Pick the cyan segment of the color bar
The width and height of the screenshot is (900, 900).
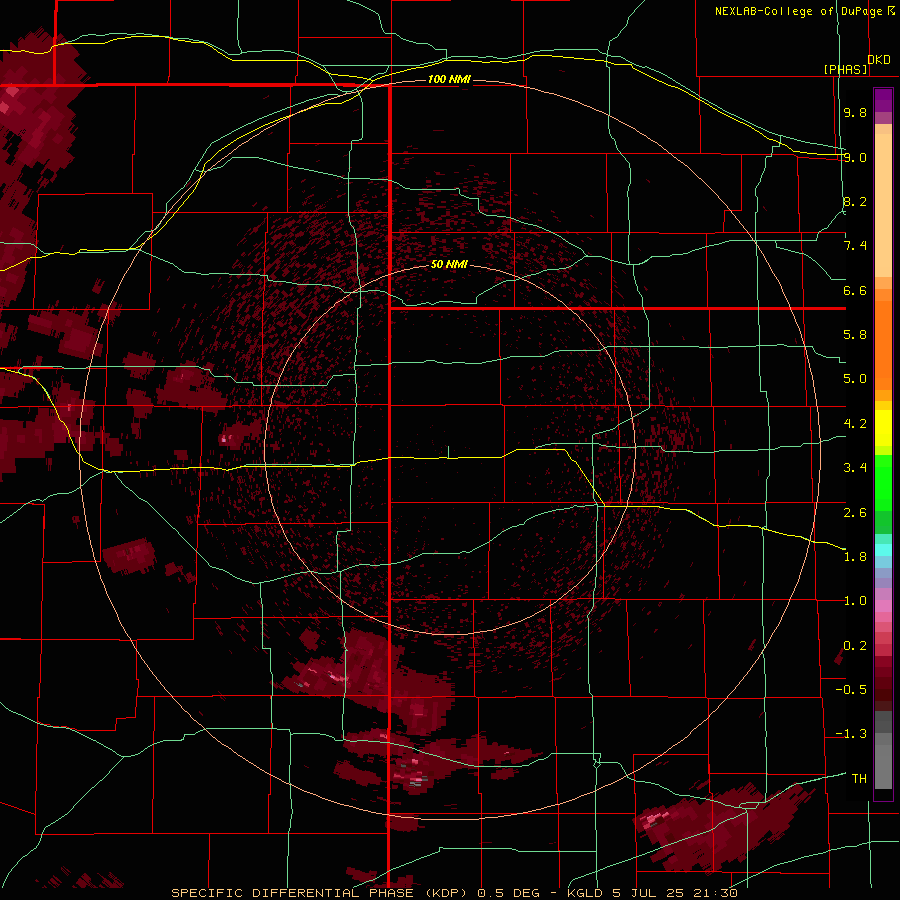tap(883, 550)
